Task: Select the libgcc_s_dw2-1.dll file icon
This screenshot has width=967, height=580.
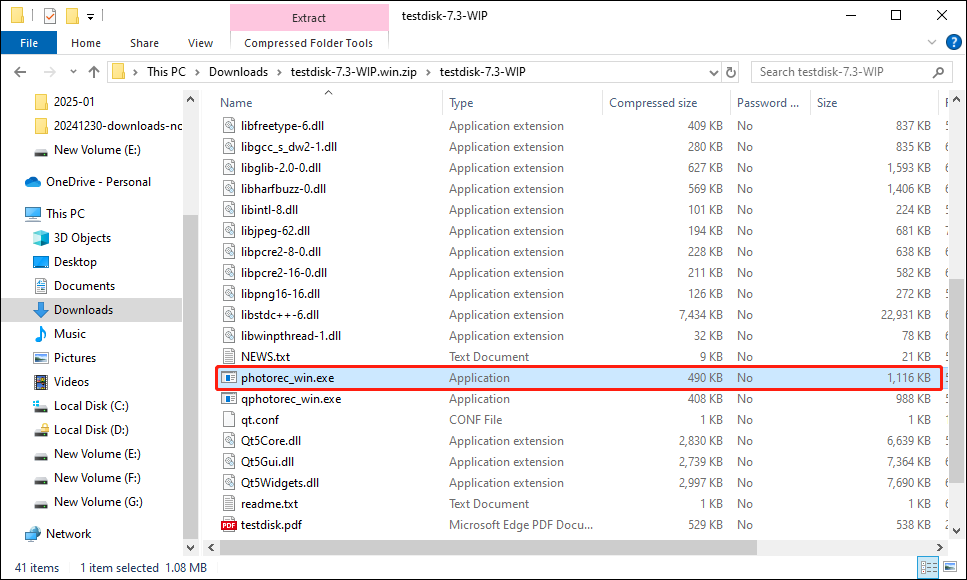Action: 229,147
